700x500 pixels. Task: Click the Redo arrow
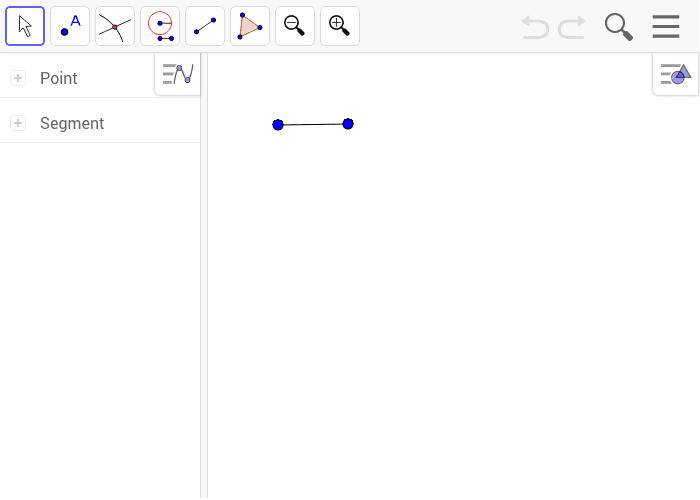pos(572,27)
